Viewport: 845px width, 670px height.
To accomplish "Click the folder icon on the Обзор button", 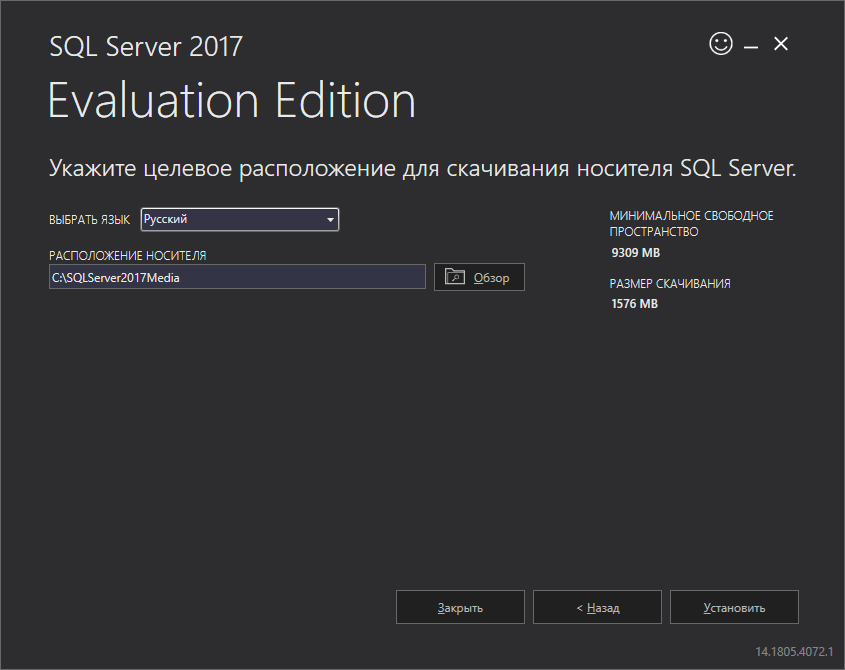I will [455, 277].
